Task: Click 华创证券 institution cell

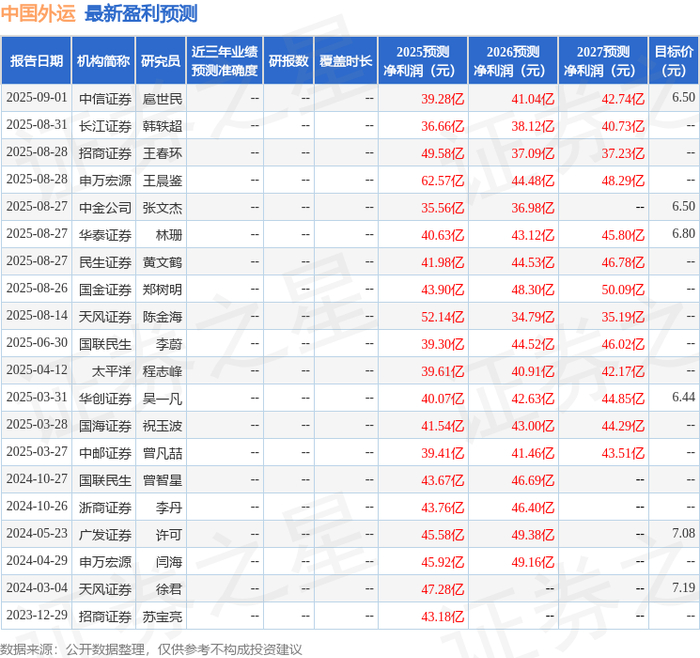Action: [x=105, y=399]
